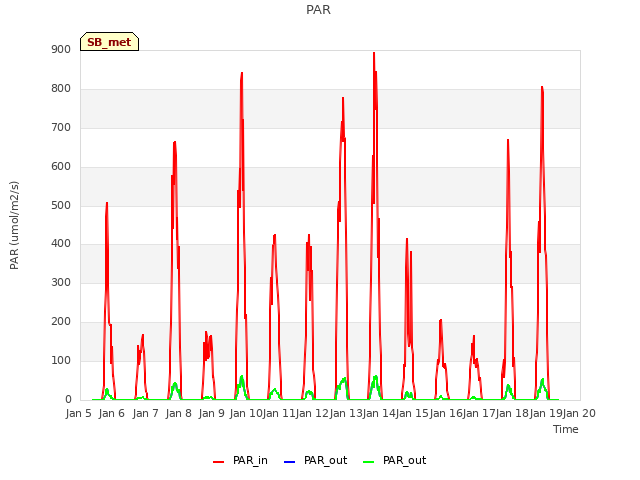
Task: Click the Jan 13 x-axis label
Action: tap(346, 413)
